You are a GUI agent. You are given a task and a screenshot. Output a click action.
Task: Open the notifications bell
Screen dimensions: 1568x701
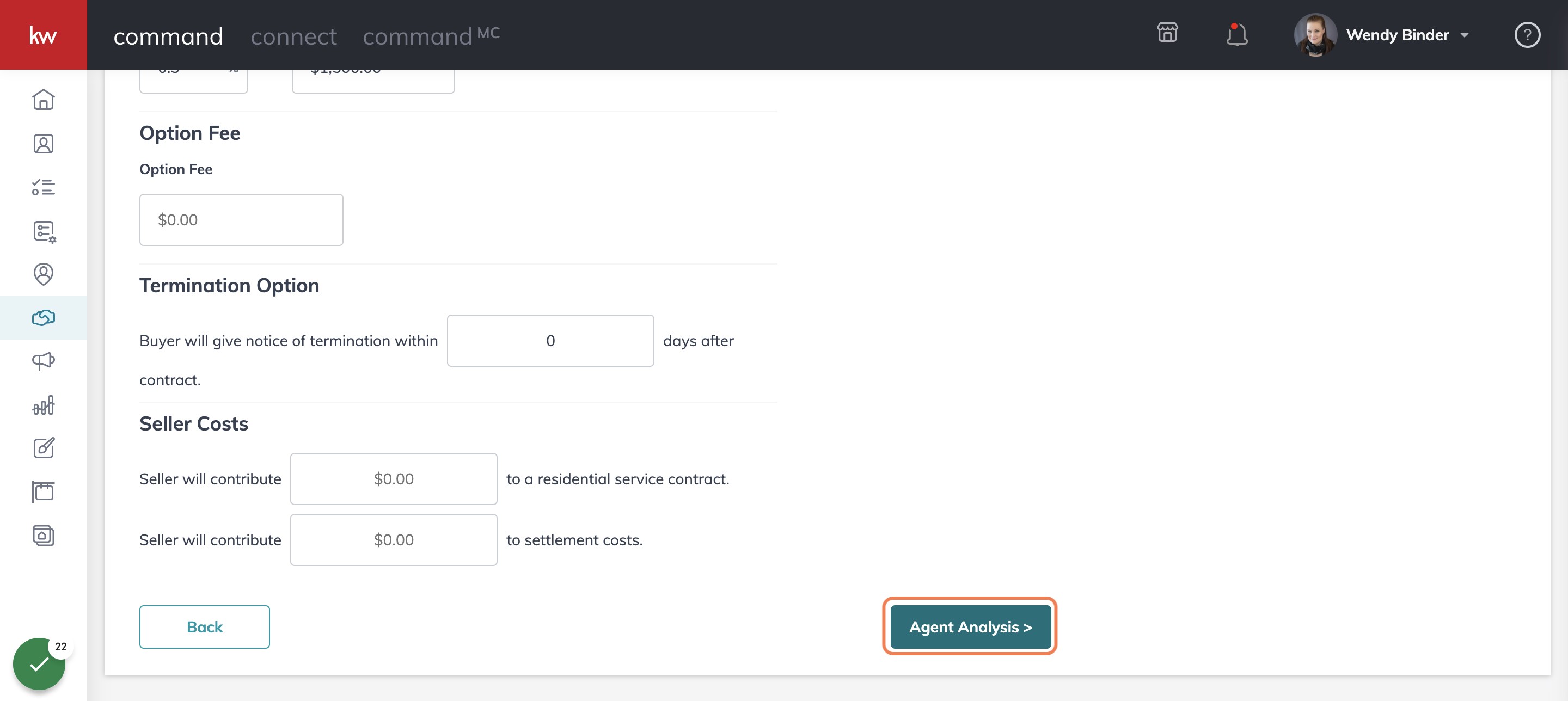(1236, 35)
